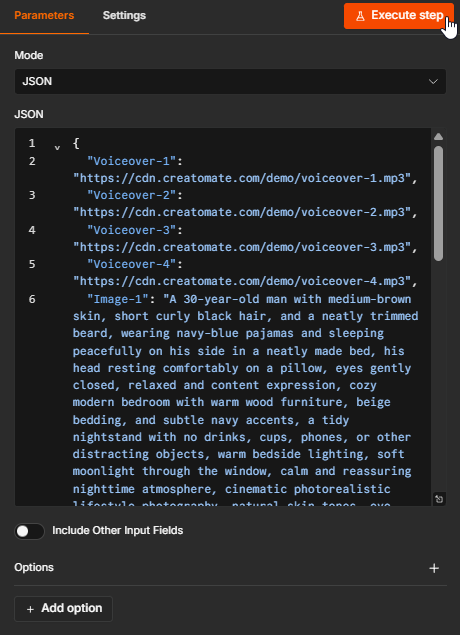This screenshot has height=635, width=460.
Task: Click the "Image-1" key in the JSON
Action: pos(118,299)
